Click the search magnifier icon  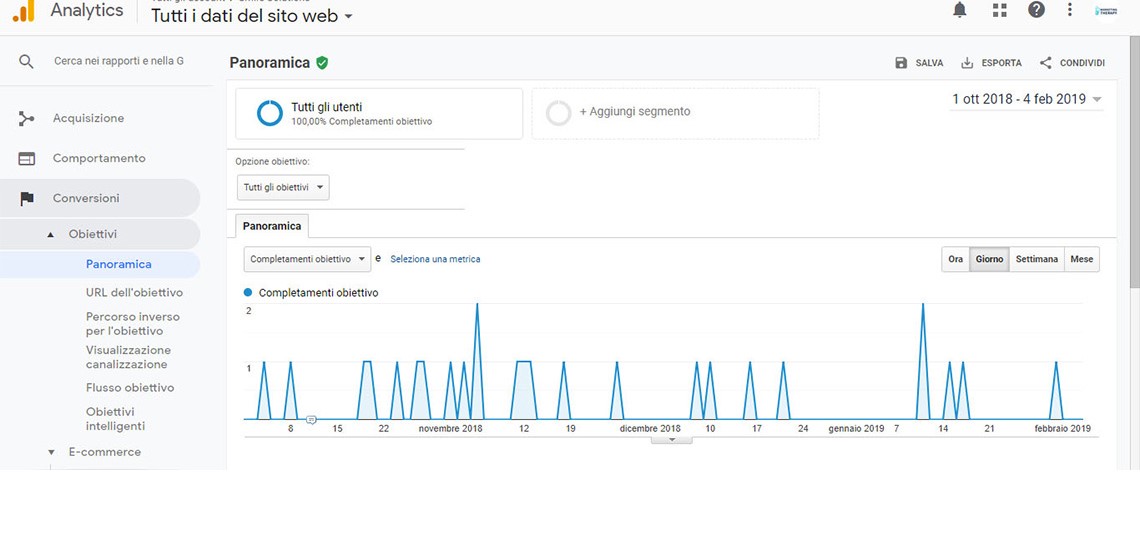pyautogui.click(x=26, y=62)
